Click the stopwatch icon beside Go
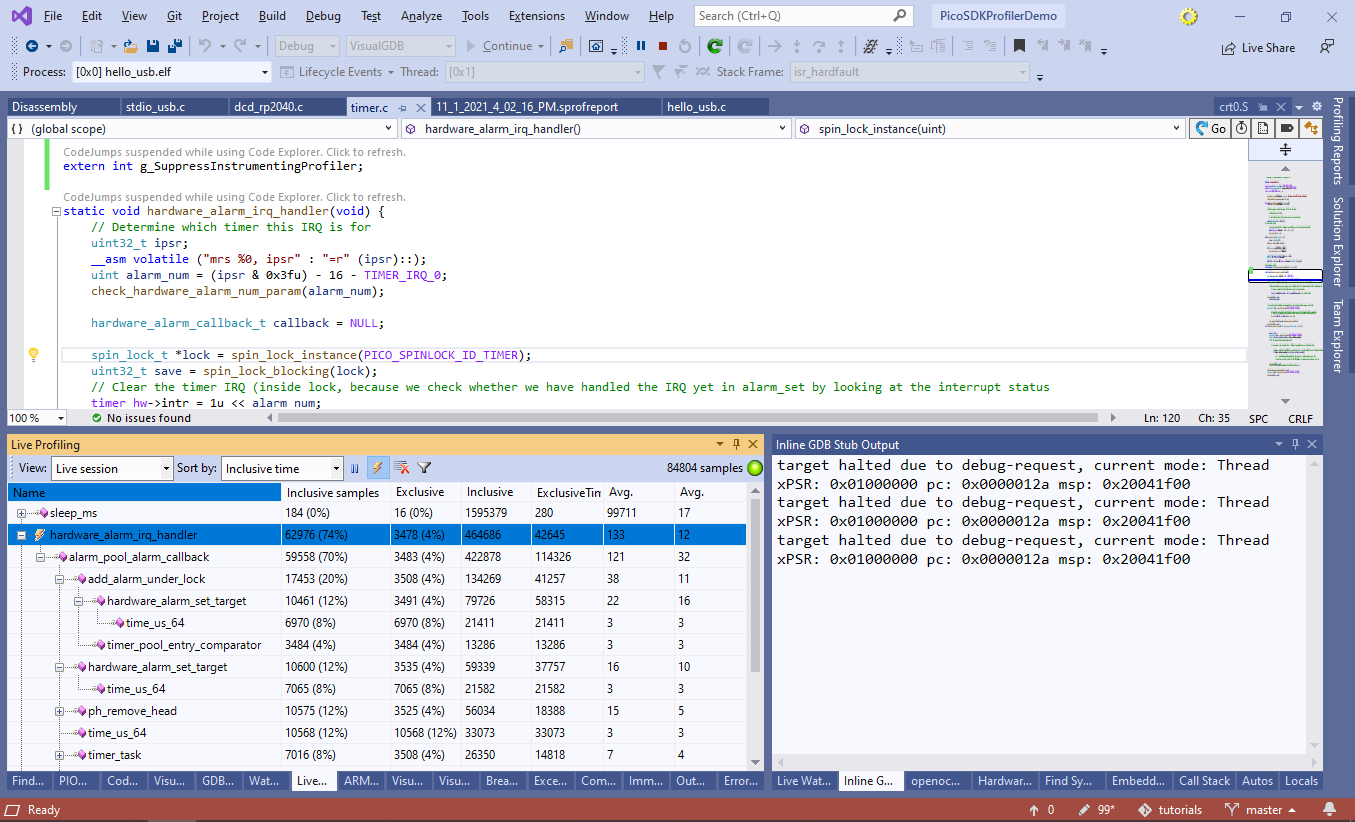Image resolution: width=1355 pixels, height=822 pixels. pos(1241,128)
